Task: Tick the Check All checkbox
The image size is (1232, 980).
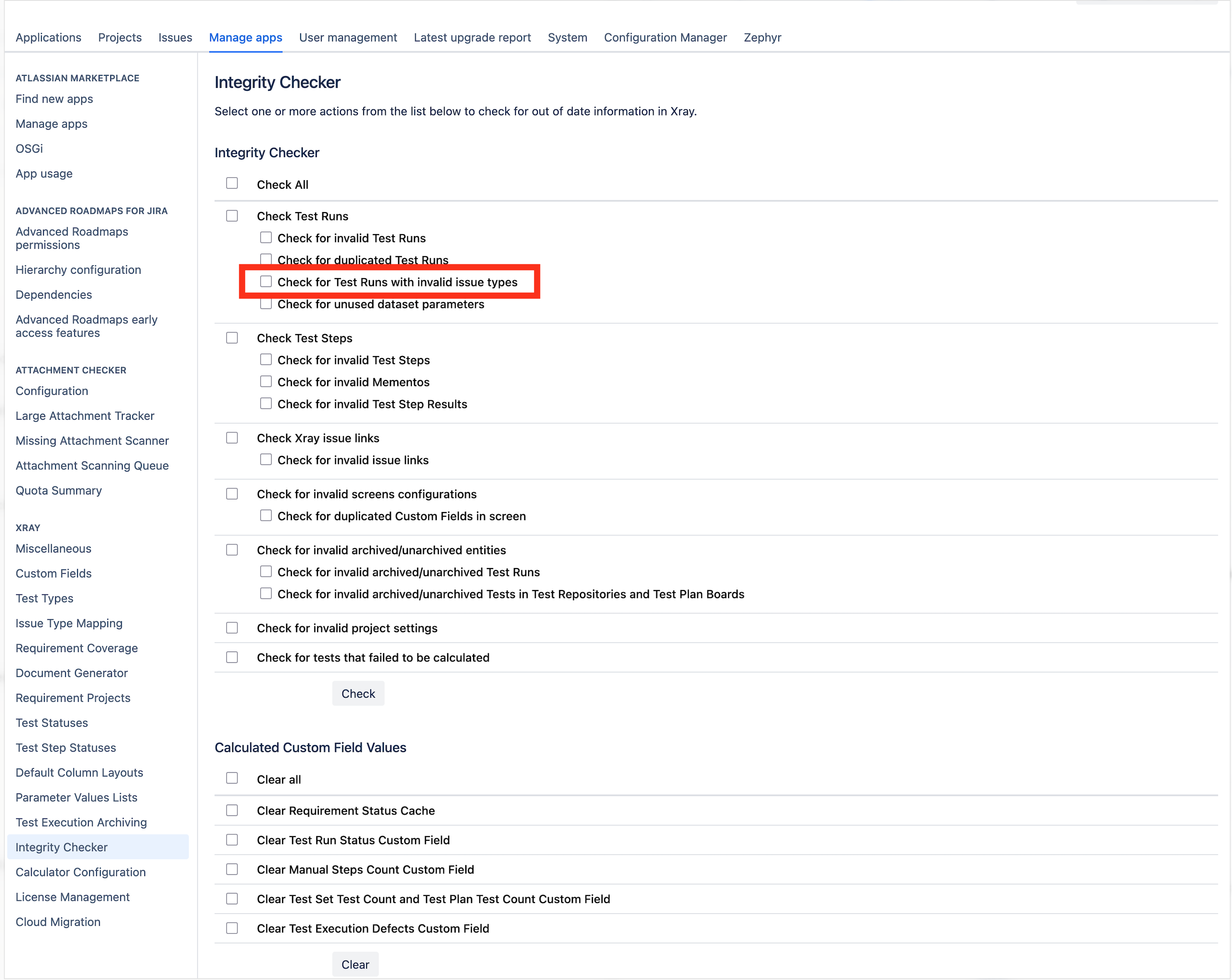Action: (x=231, y=184)
